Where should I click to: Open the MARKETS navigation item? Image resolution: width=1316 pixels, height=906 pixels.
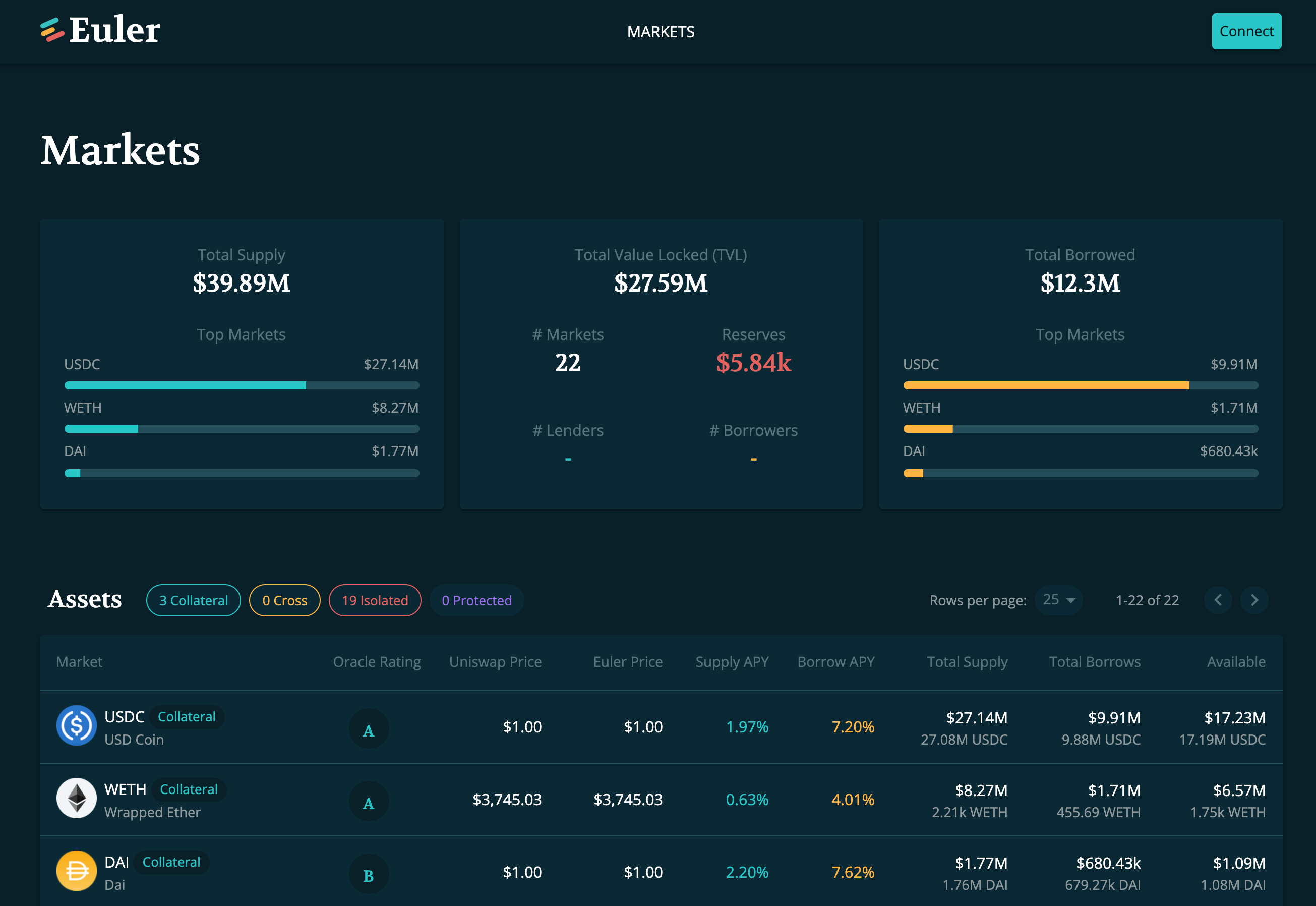coord(661,32)
